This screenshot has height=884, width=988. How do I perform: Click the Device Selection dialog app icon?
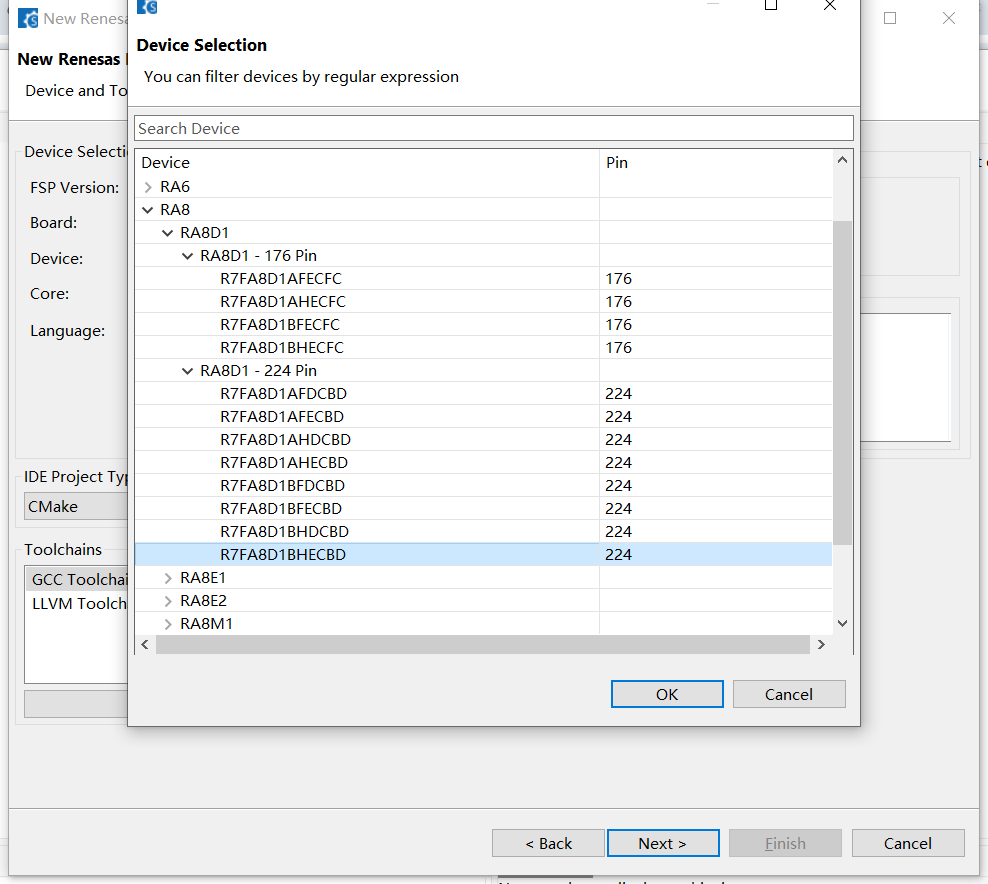pyautogui.click(x=147, y=6)
